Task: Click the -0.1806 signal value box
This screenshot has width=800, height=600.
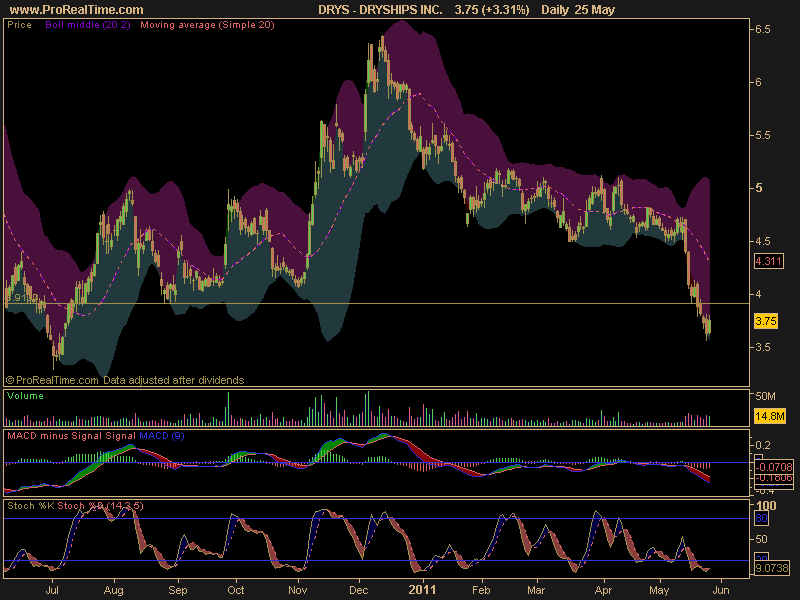Action: [x=774, y=478]
